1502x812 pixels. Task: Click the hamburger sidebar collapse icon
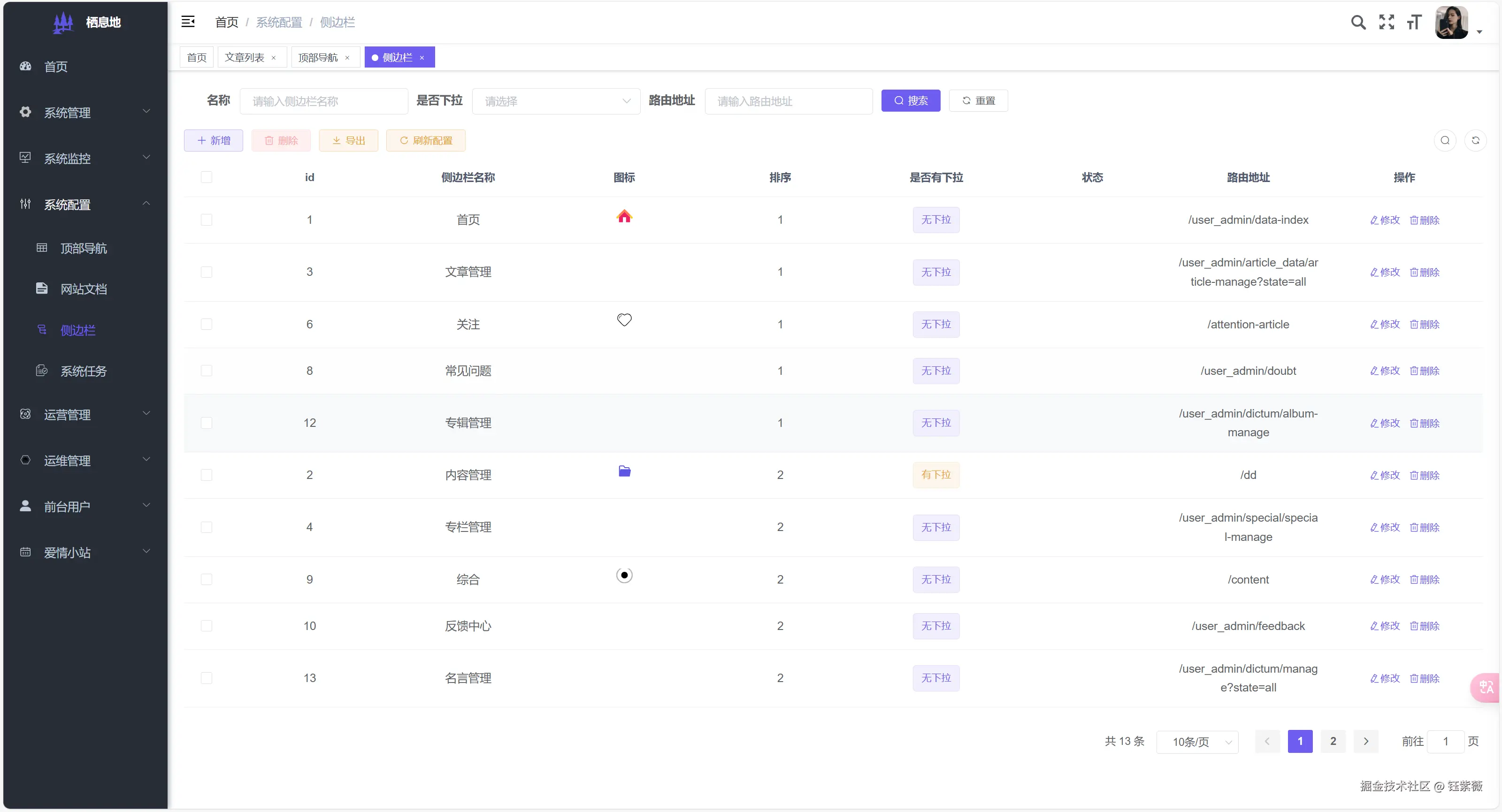188,22
